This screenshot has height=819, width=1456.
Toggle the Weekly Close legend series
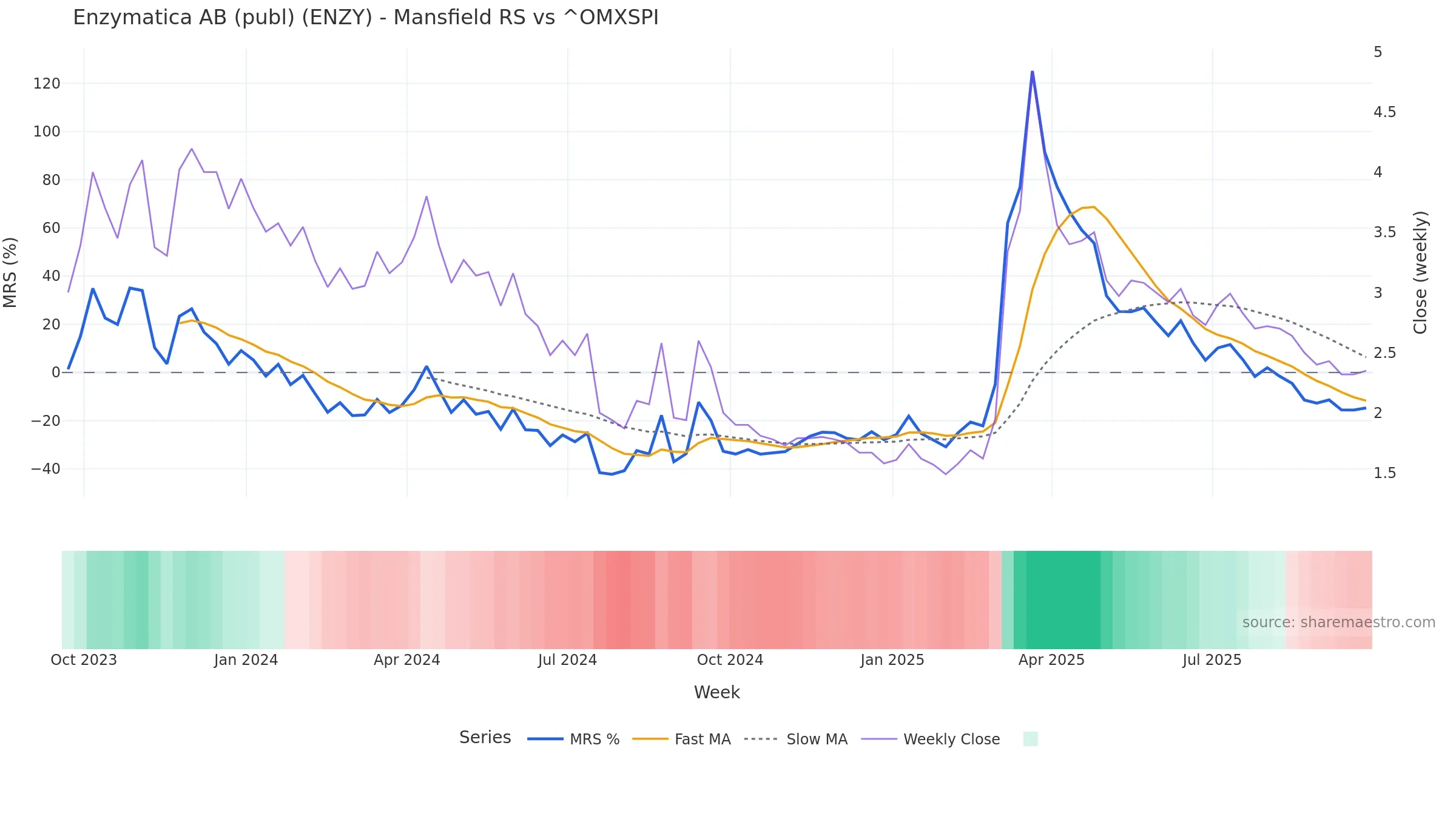931,739
